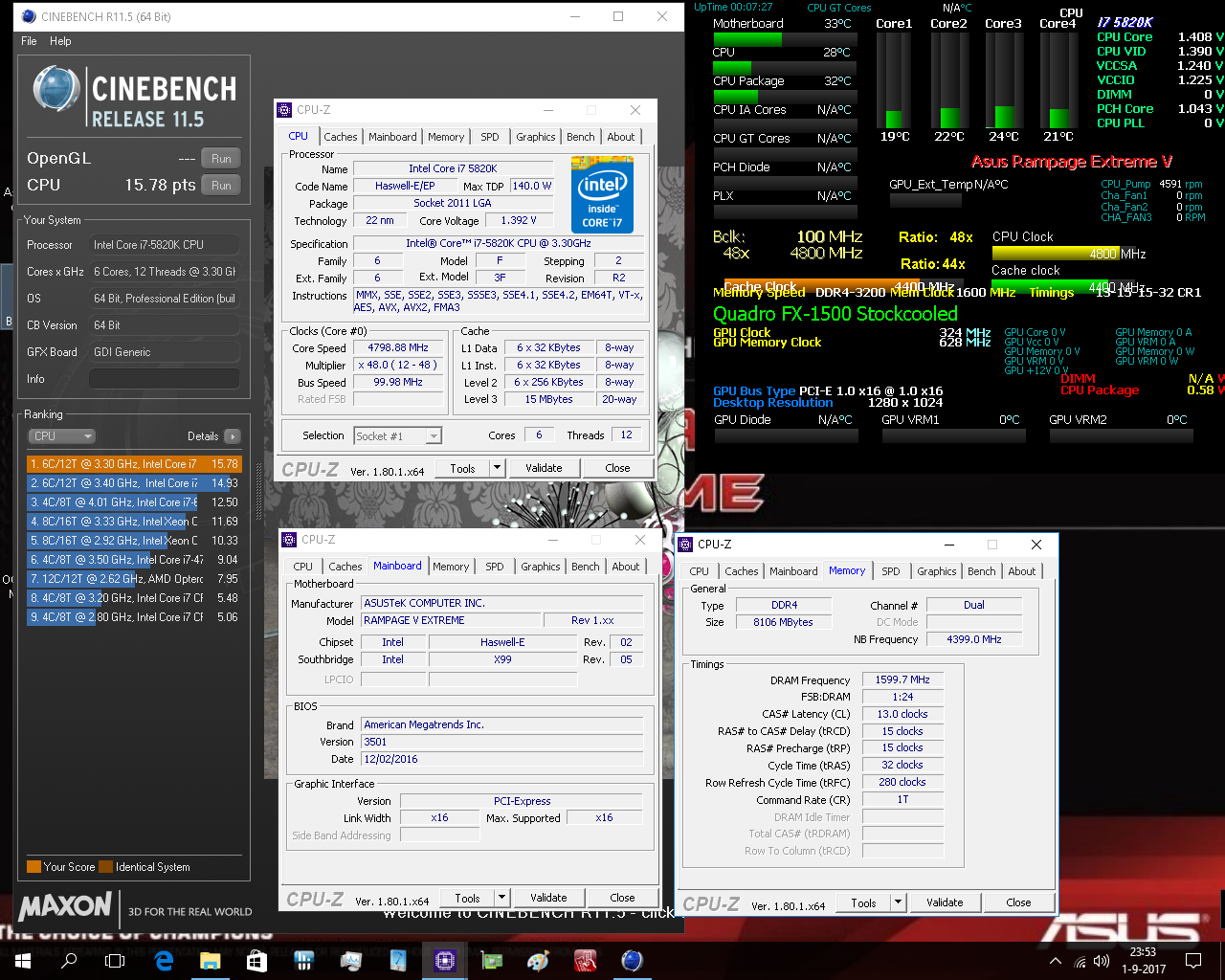Select ranking row 9 with score 5.06

coord(134,617)
